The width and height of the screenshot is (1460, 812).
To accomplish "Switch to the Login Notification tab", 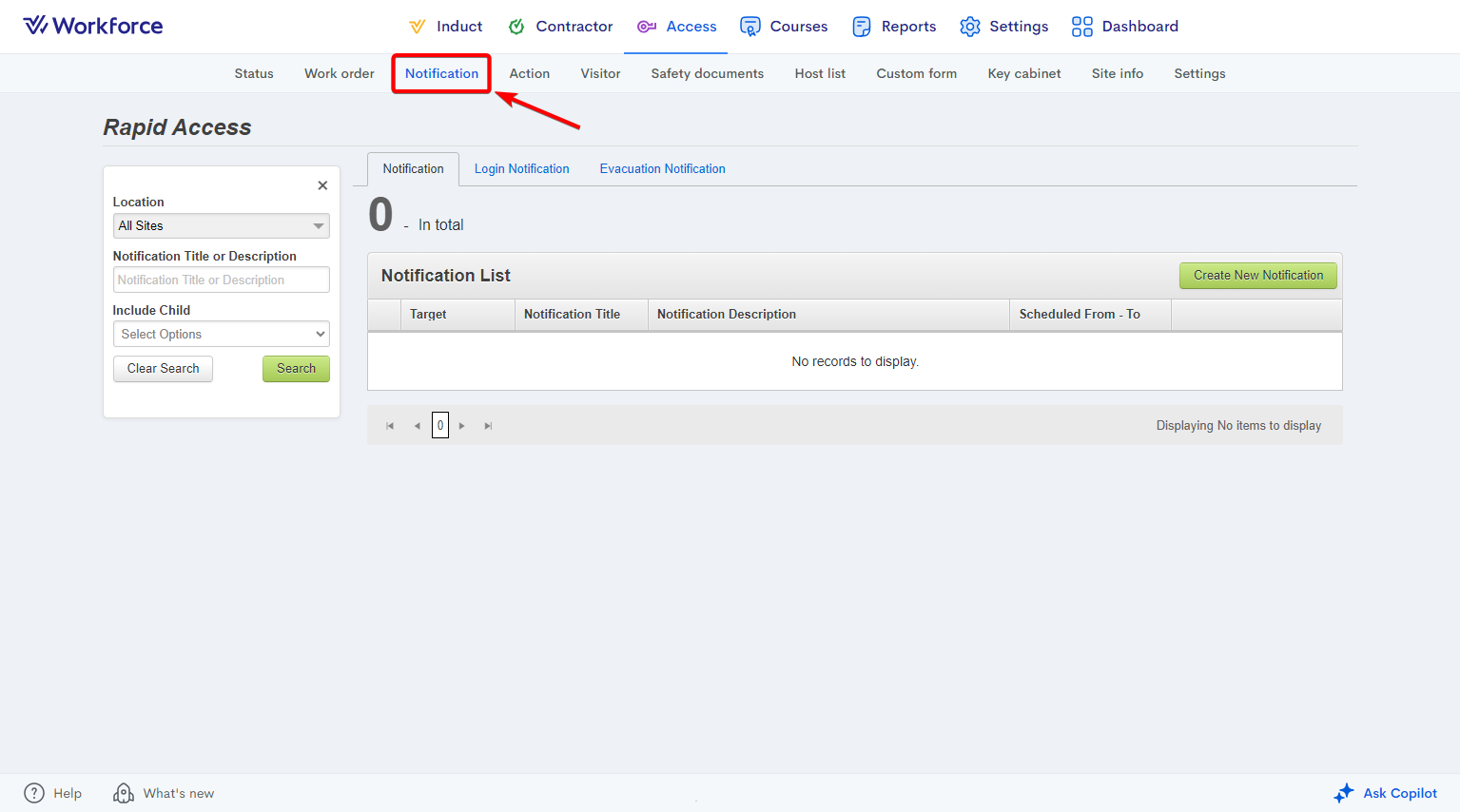I will pyautogui.click(x=521, y=169).
